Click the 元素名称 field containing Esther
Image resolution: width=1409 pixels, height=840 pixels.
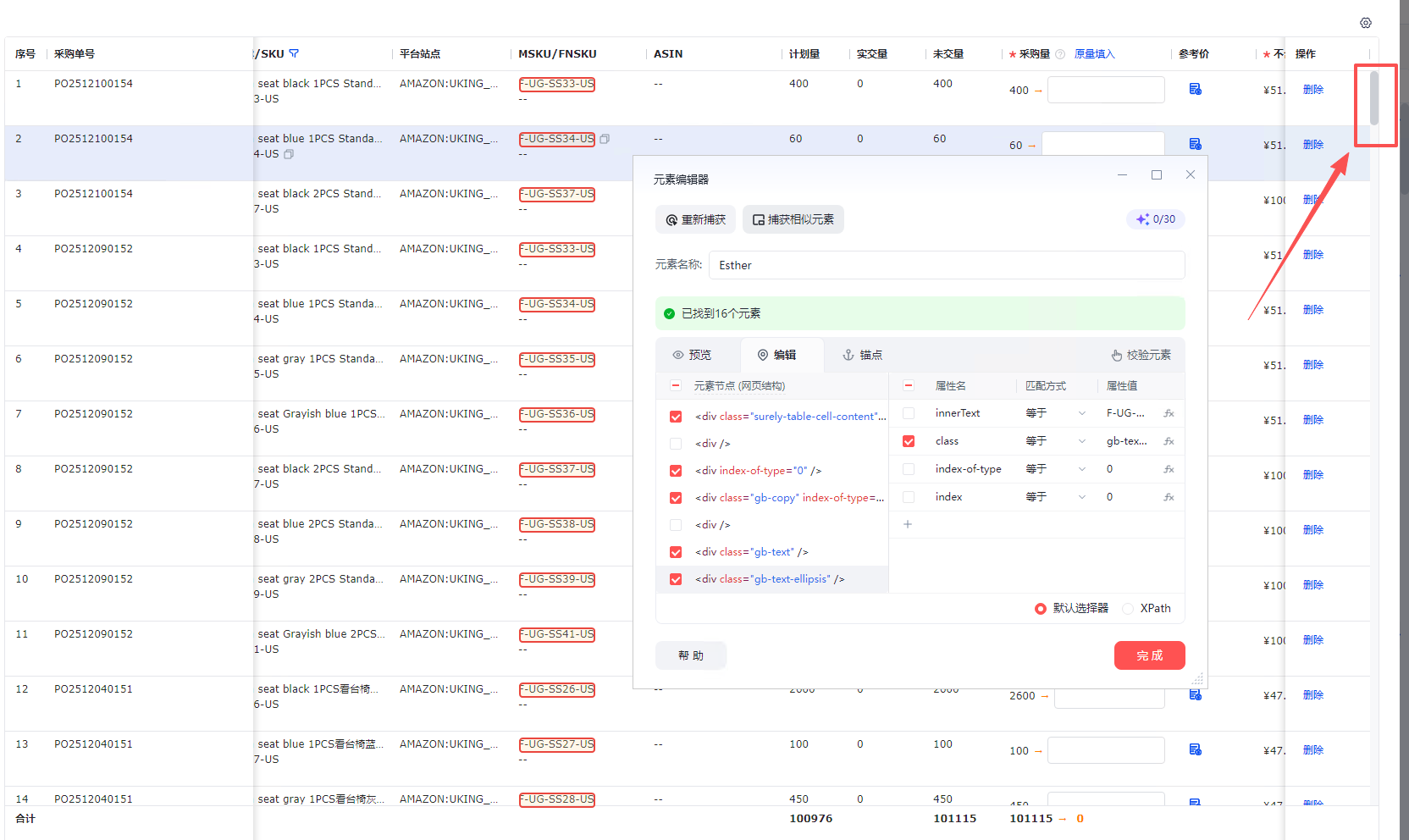[947, 265]
